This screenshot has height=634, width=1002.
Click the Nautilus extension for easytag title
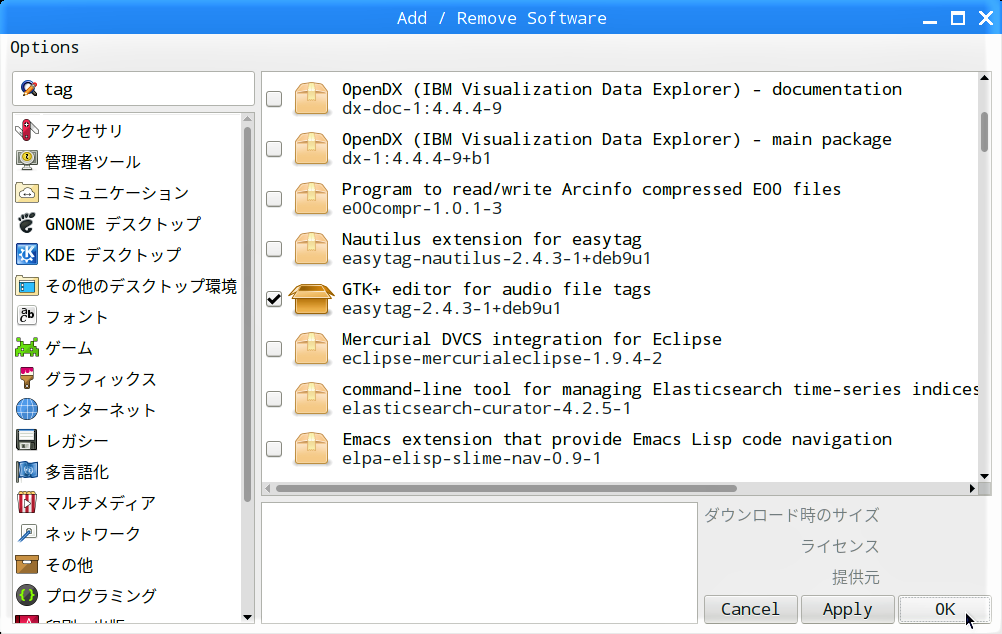(491, 239)
